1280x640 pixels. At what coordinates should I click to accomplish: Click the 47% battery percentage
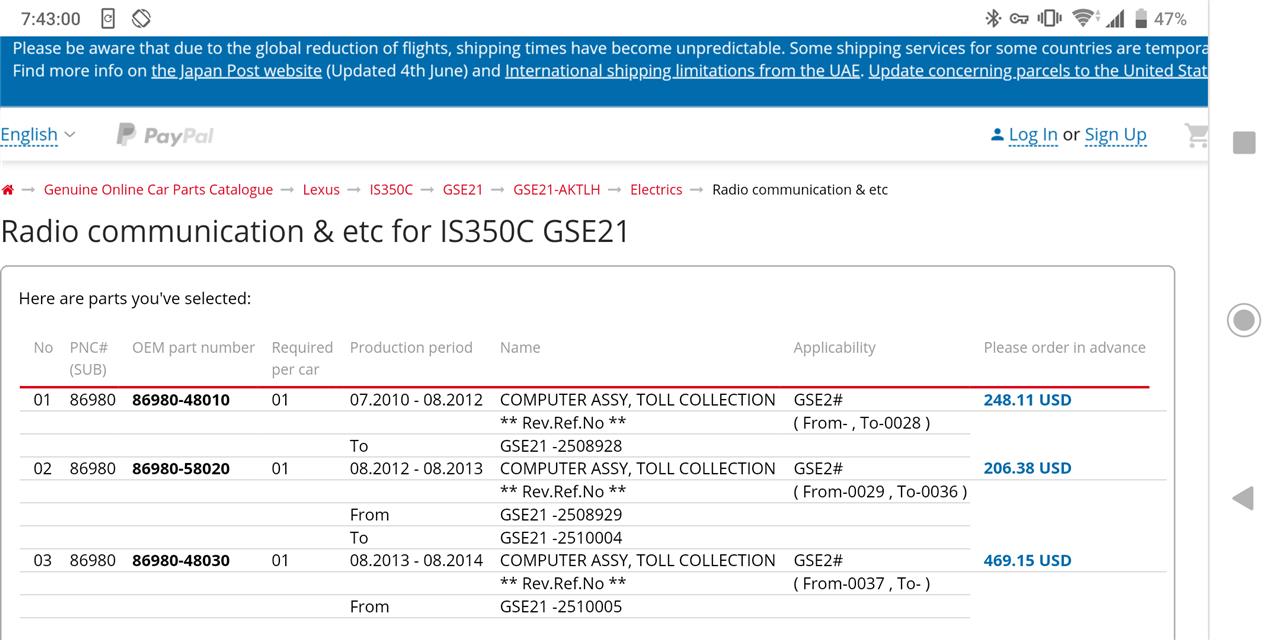(1170, 19)
